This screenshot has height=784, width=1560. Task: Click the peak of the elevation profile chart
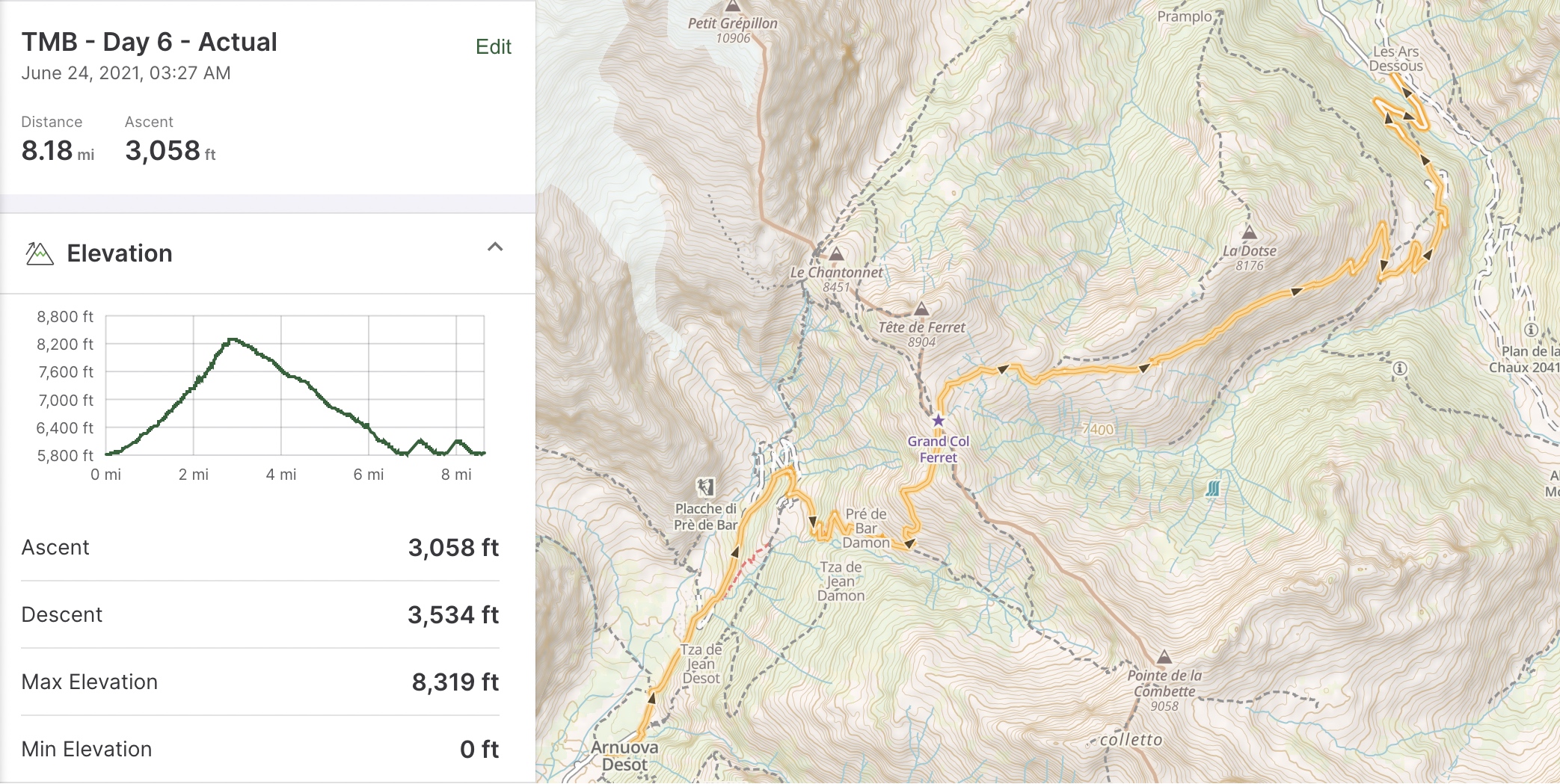[x=233, y=339]
